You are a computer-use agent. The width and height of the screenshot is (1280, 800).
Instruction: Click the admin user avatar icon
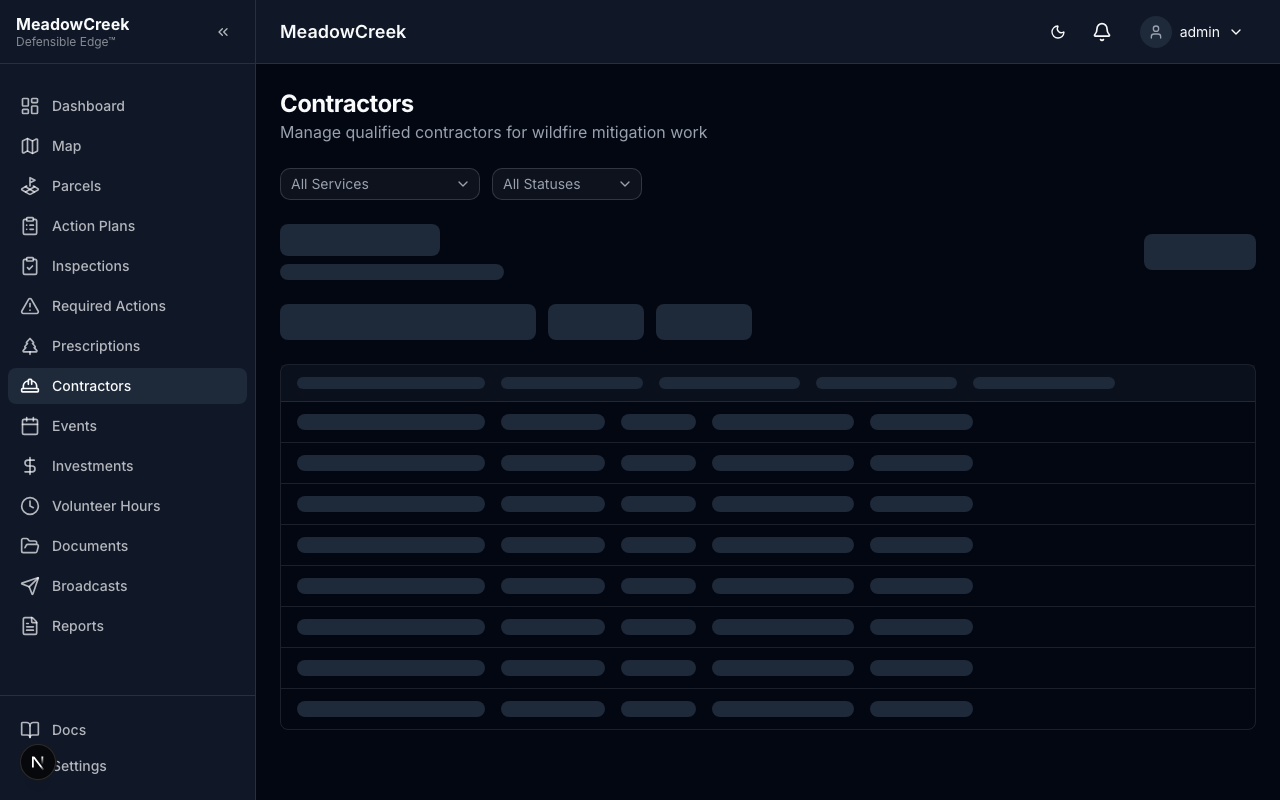[x=1156, y=32]
